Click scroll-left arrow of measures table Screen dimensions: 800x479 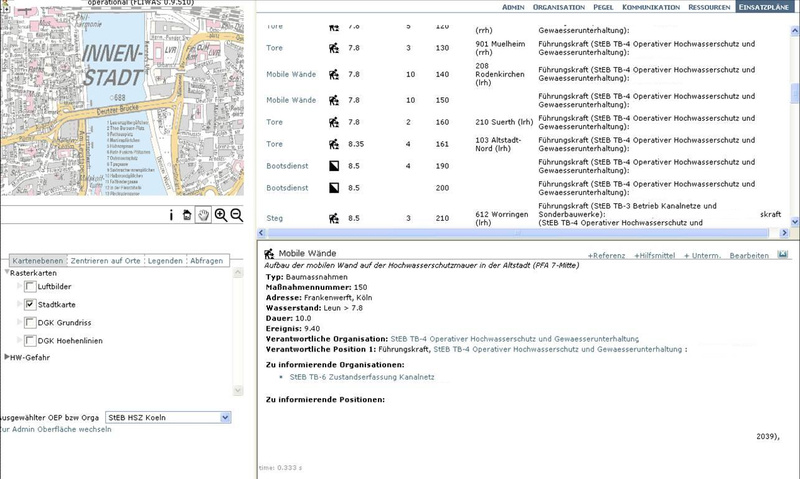261,233
